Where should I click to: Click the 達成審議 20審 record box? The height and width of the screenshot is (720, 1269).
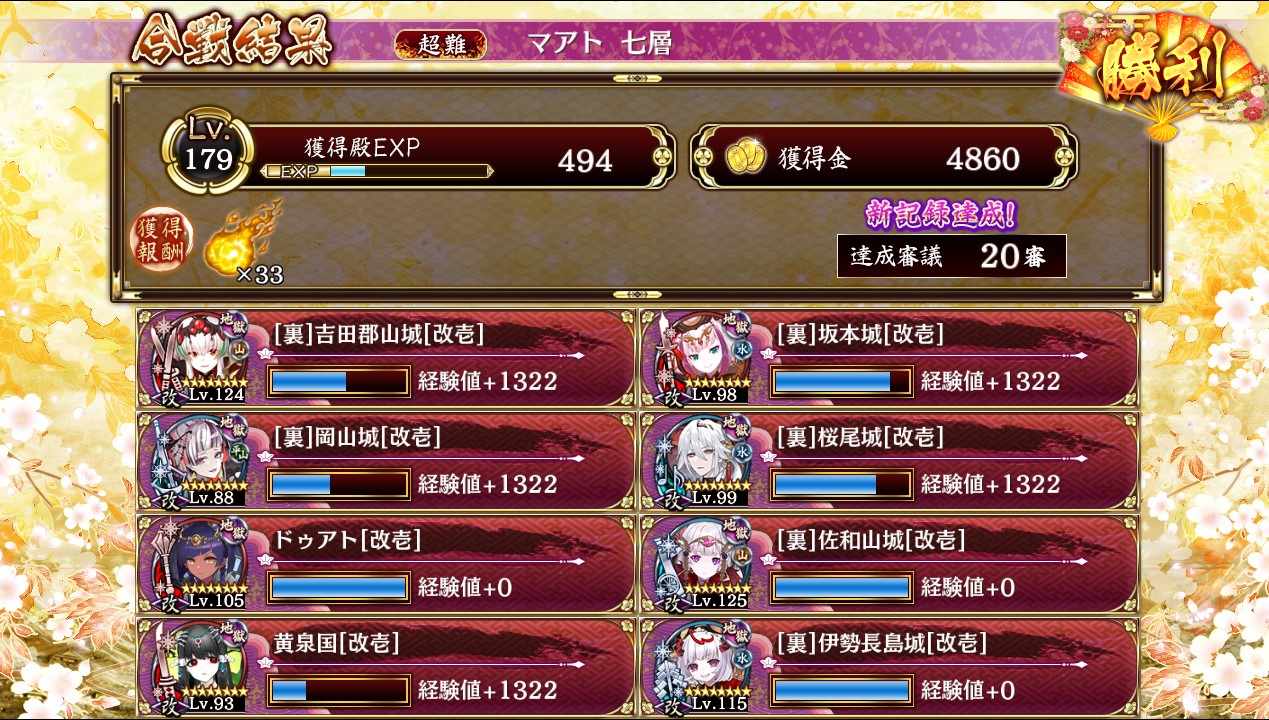(x=952, y=256)
